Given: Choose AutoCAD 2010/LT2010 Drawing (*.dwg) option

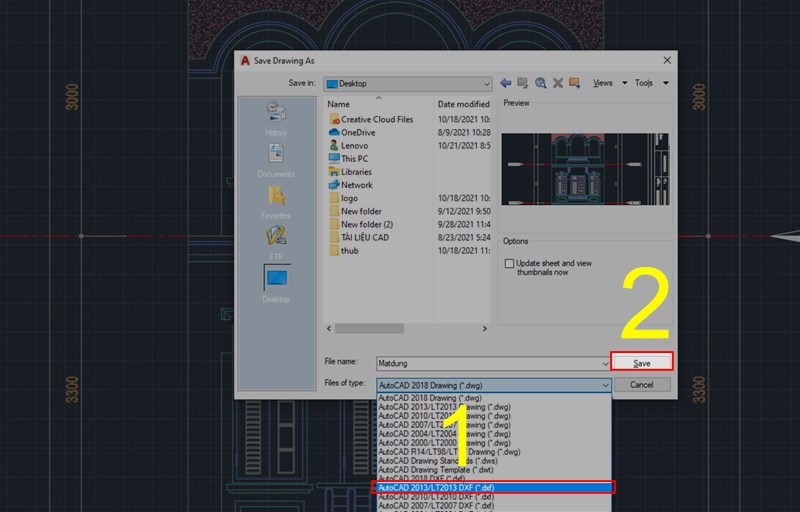Looking at the screenshot, I should click(x=494, y=416).
